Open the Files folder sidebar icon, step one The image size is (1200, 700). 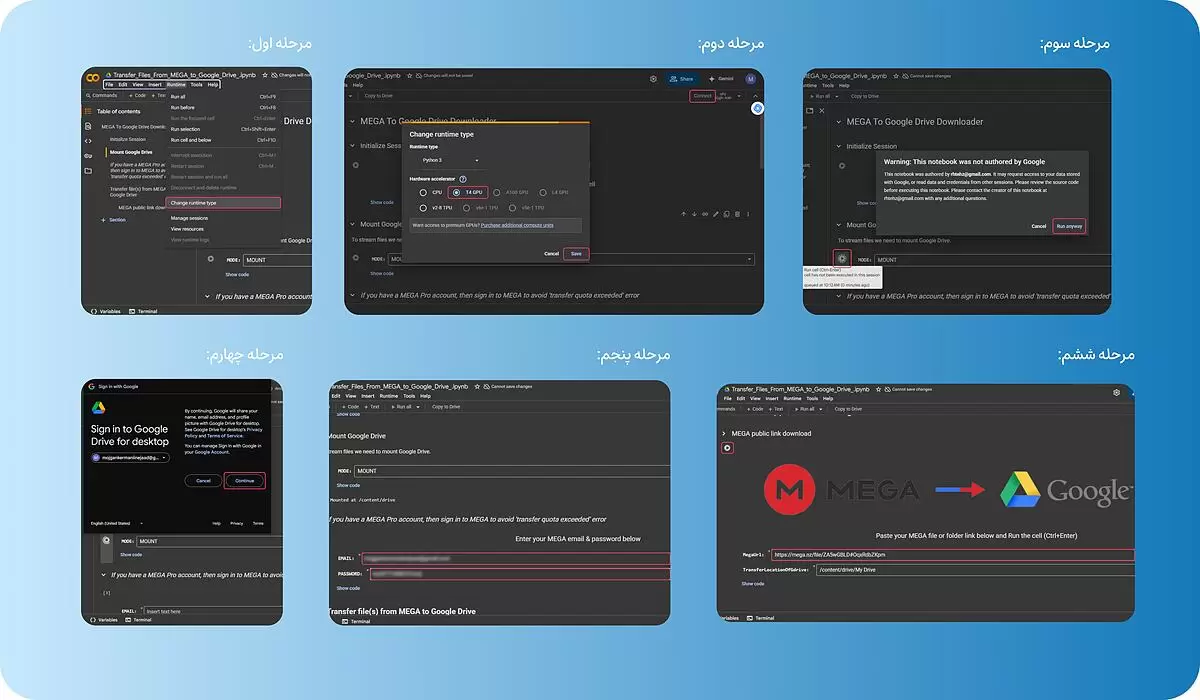(x=88, y=171)
